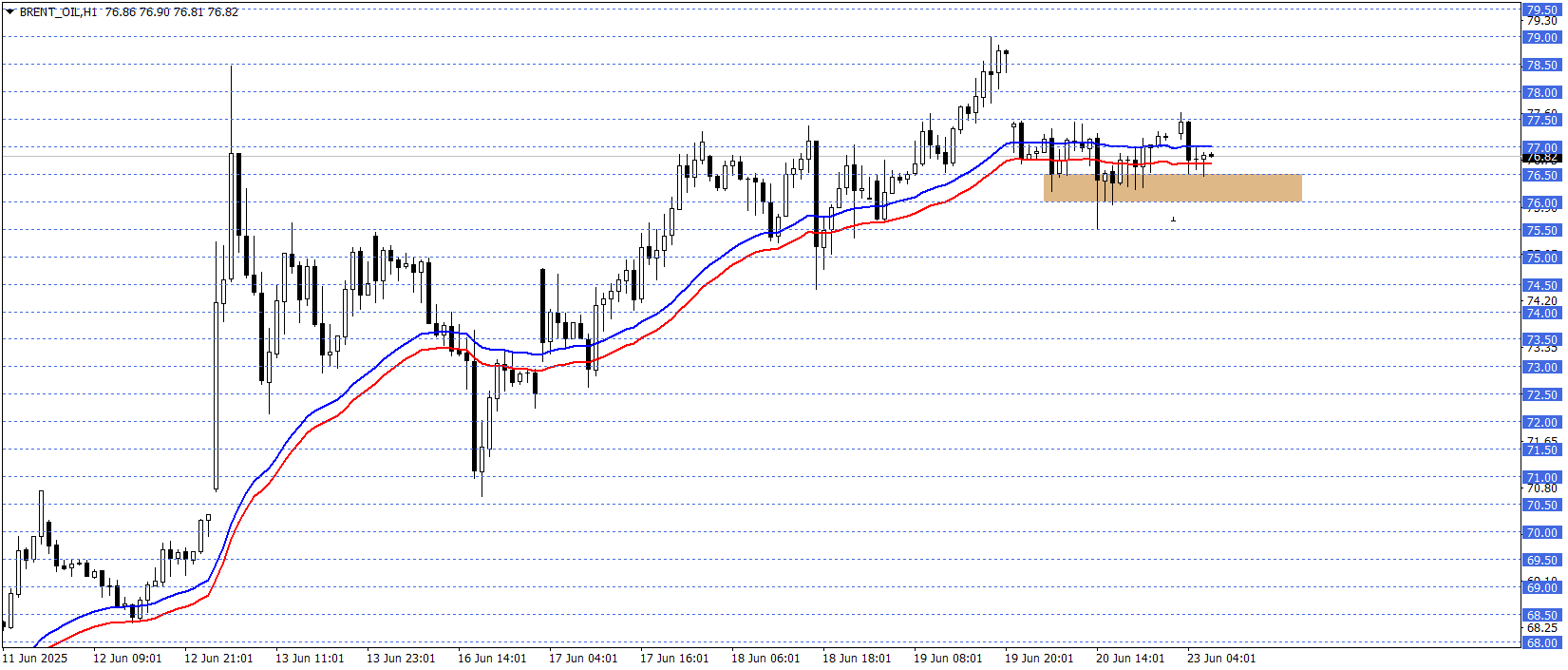Click the 72.00 price level label
1568x670 pixels.
tap(1542, 422)
